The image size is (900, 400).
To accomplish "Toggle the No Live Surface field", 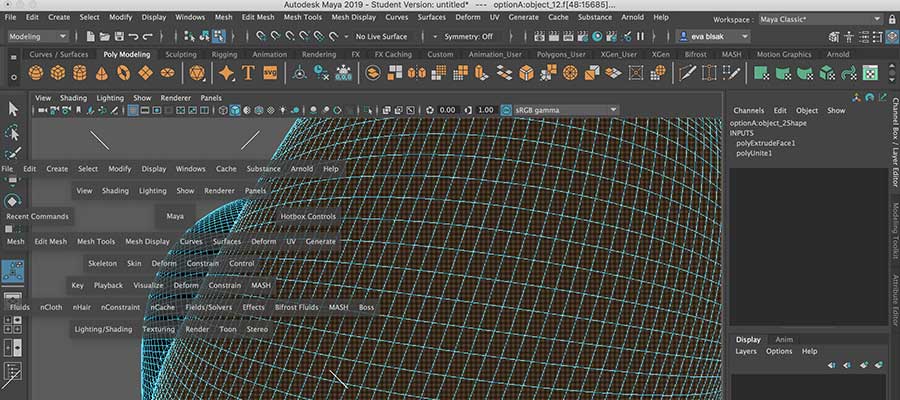I will coord(381,37).
